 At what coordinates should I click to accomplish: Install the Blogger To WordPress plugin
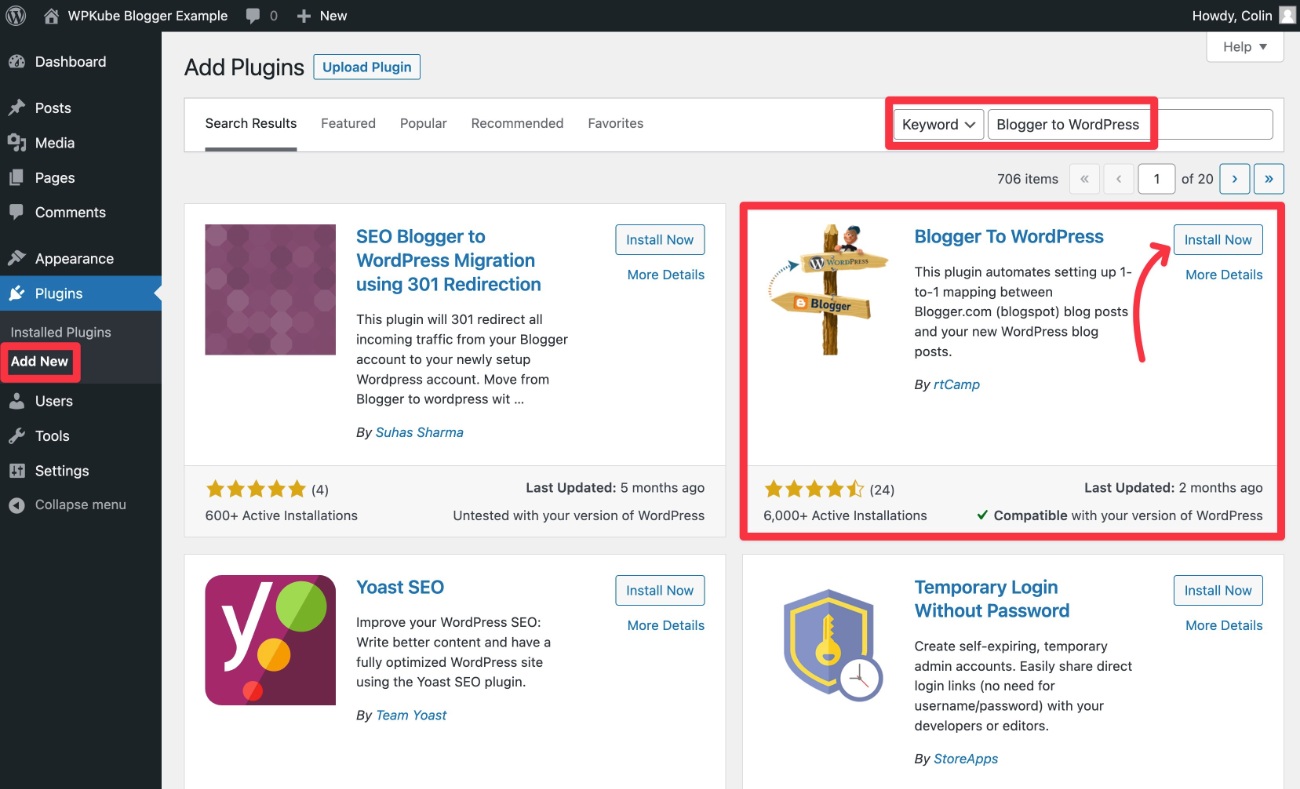click(1218, 240)
